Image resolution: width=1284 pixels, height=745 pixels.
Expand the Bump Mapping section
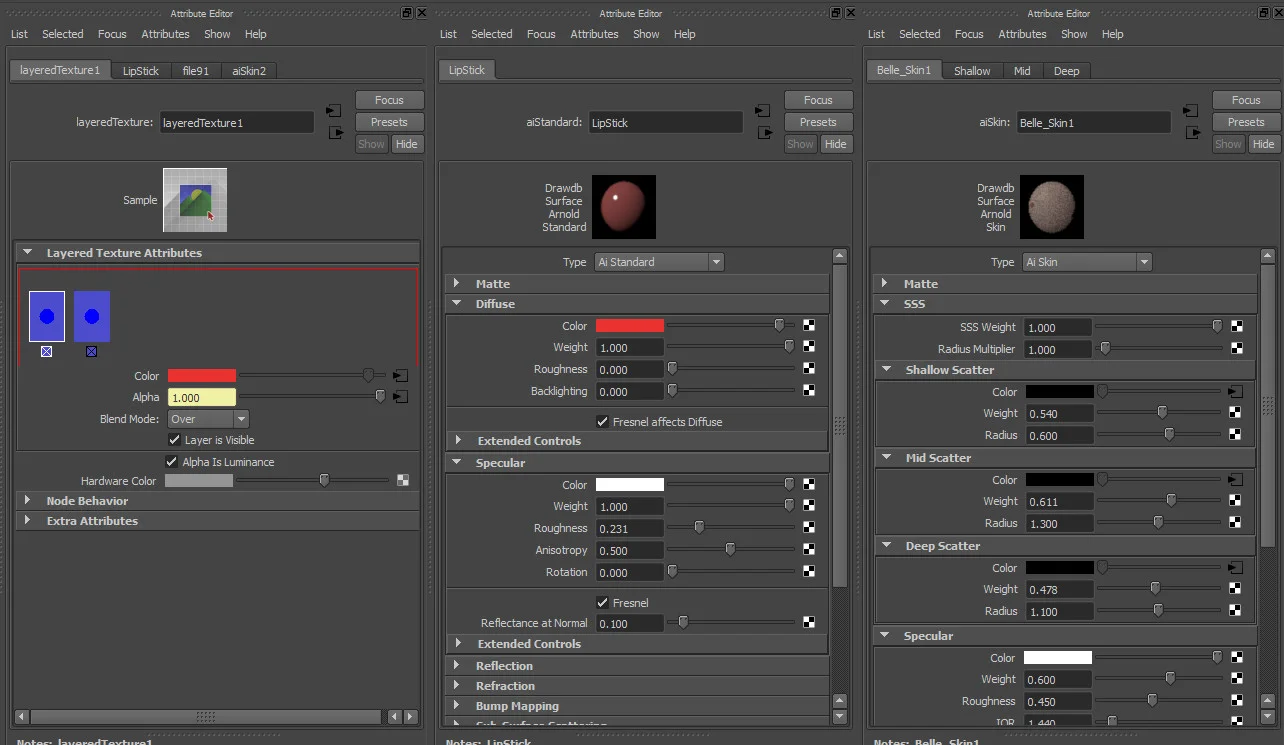456,706
